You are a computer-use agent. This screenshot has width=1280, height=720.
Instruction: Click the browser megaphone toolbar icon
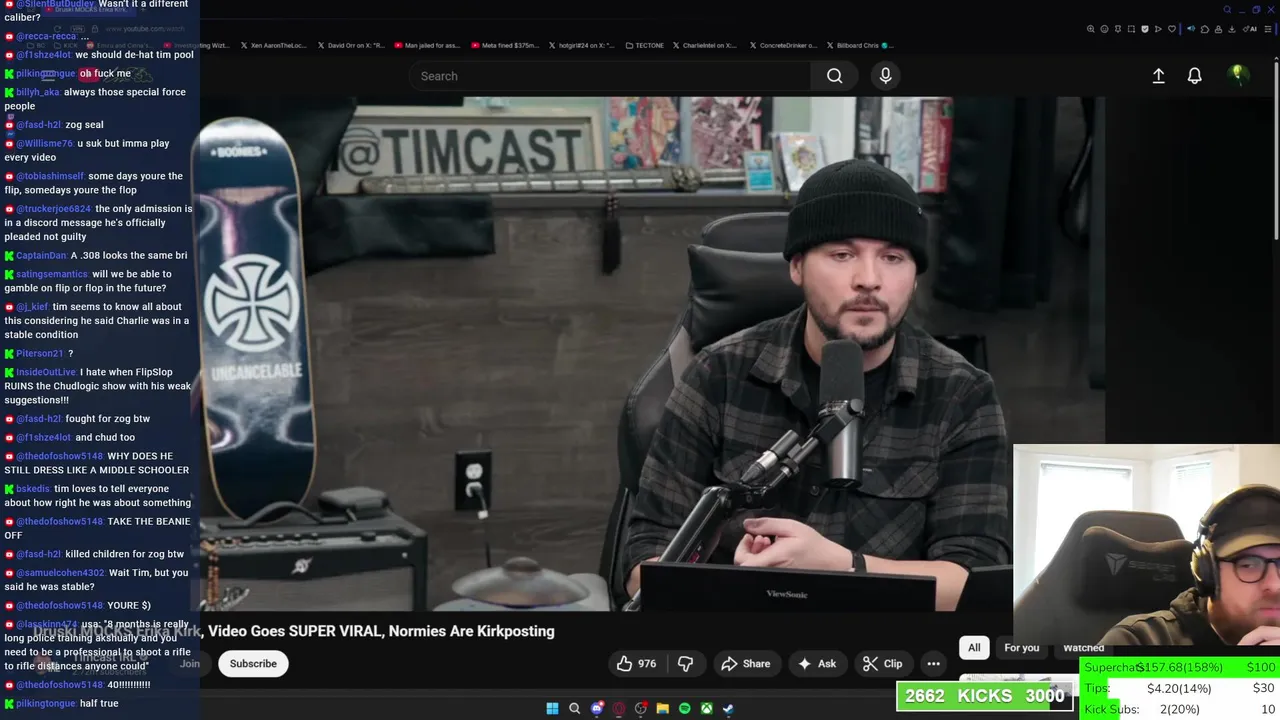click(x=1191, y=29)
